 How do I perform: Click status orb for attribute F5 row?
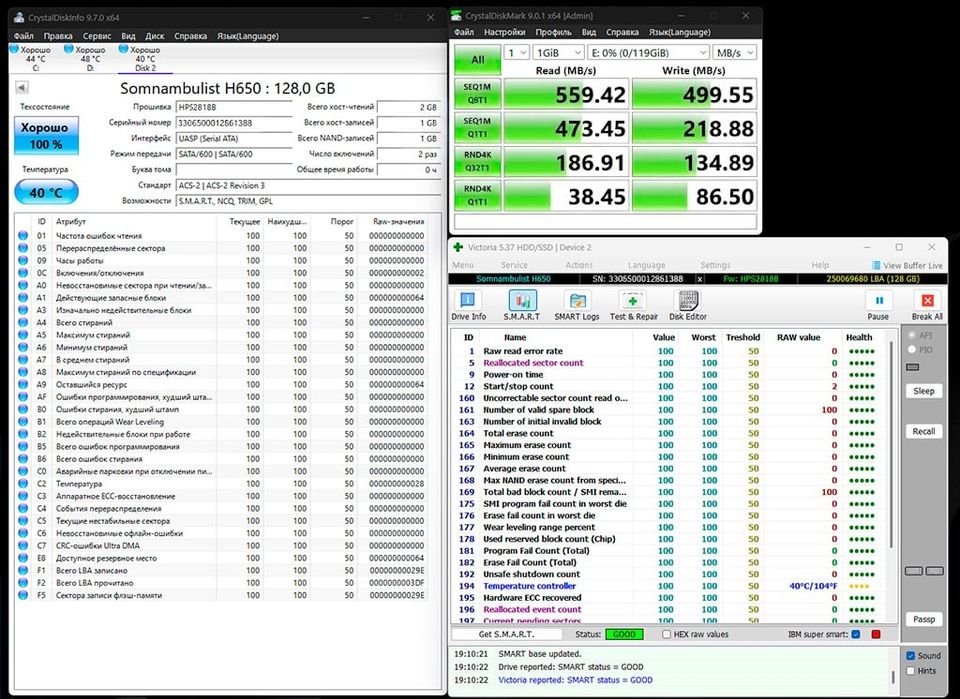click(23, 595)
